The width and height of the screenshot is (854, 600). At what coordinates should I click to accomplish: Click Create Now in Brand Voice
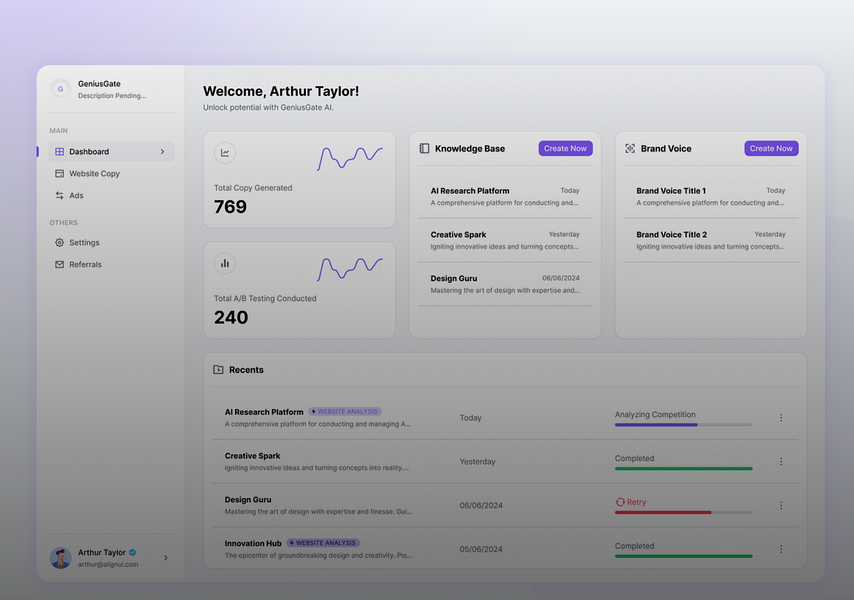point(771,149)
